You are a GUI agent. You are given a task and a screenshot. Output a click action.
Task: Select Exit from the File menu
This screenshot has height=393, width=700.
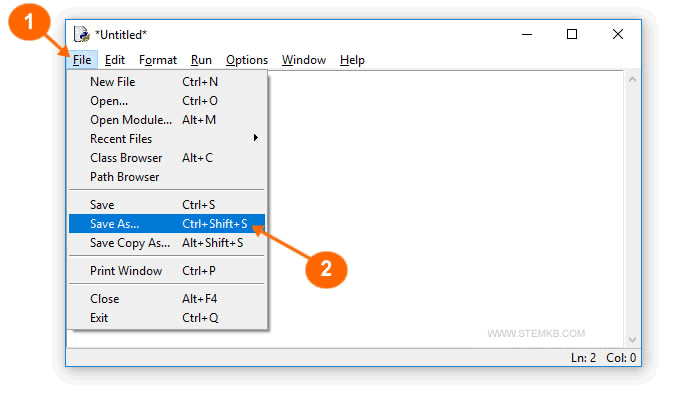[167, 318]
